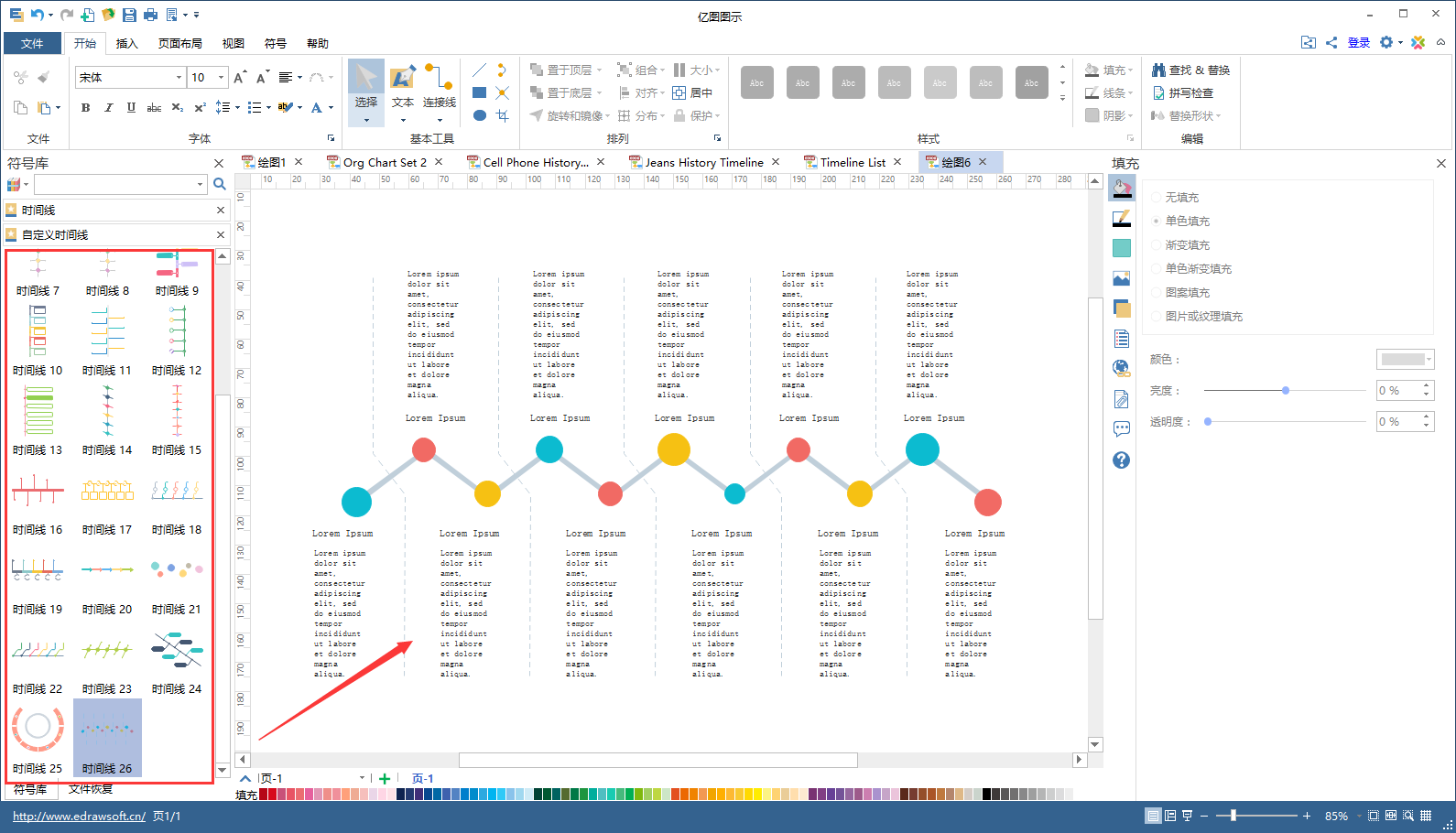The height and width of the screenshot is (833, 1456).
Task: Select the line drawing tool
Action: [x=479, y=70]
